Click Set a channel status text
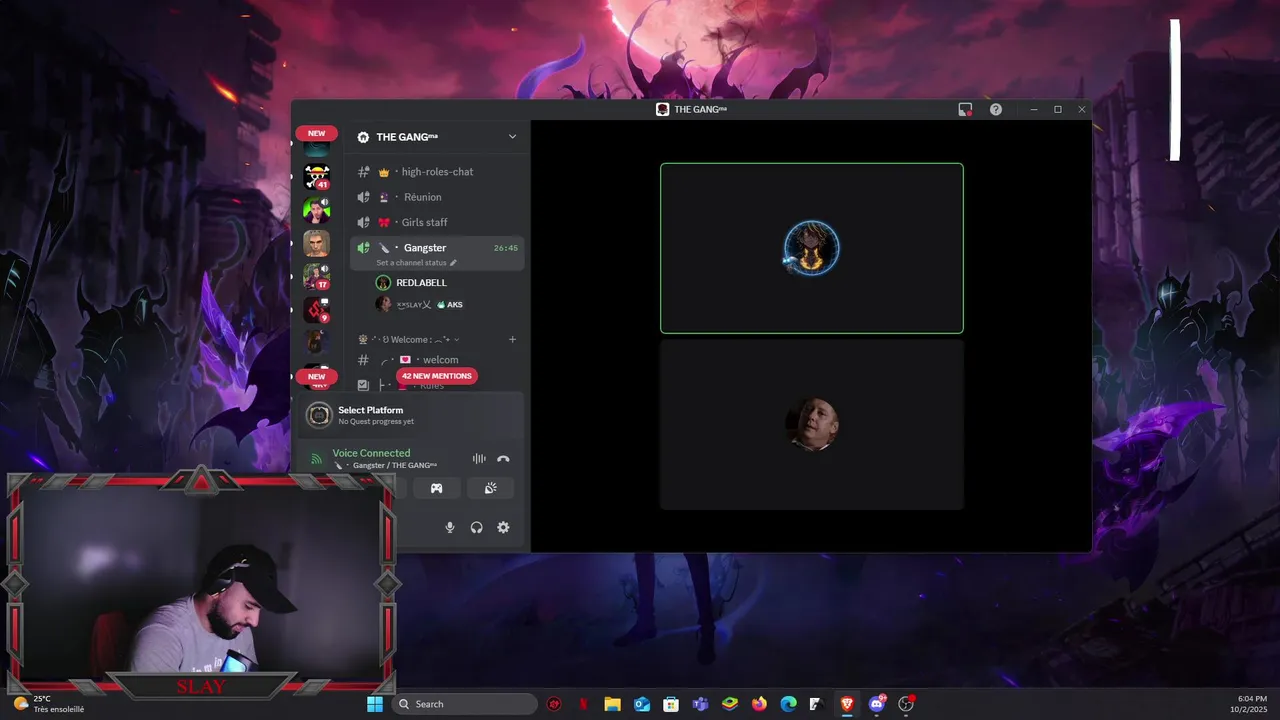 411,263
